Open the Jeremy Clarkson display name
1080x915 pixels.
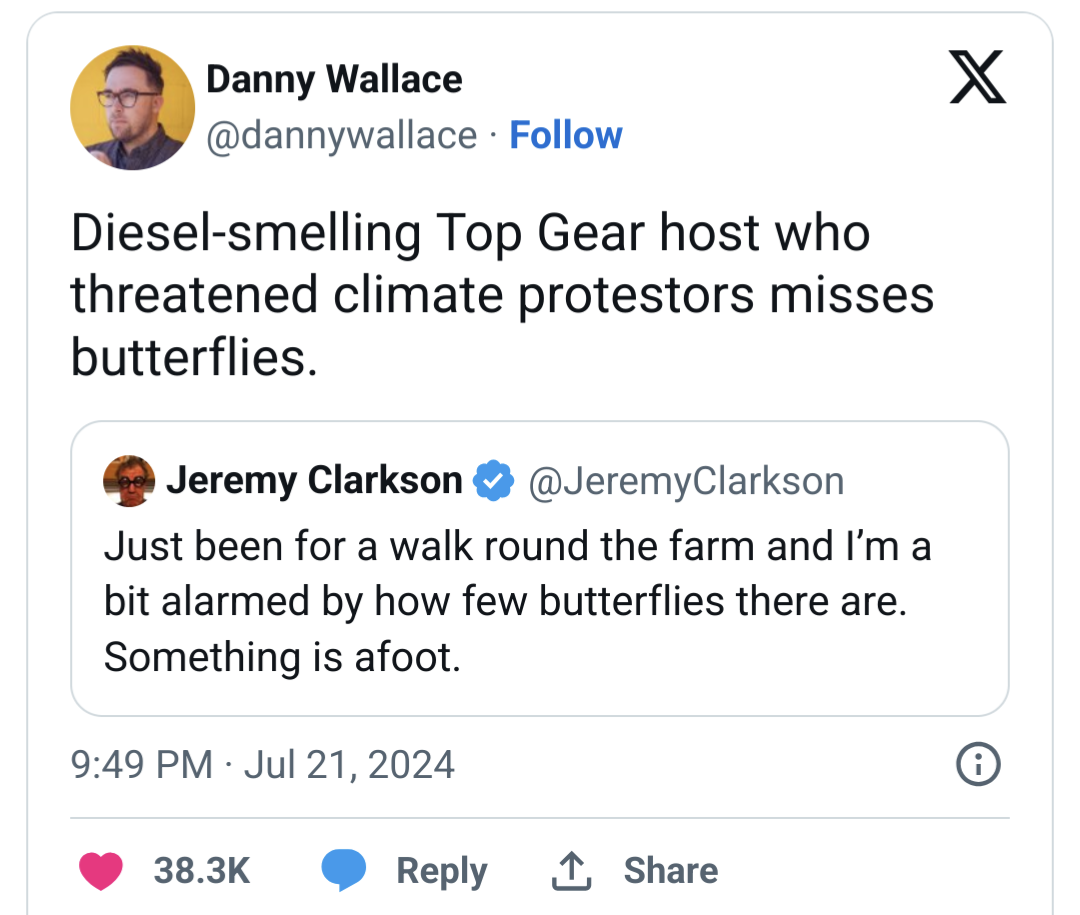coord(314,481)
